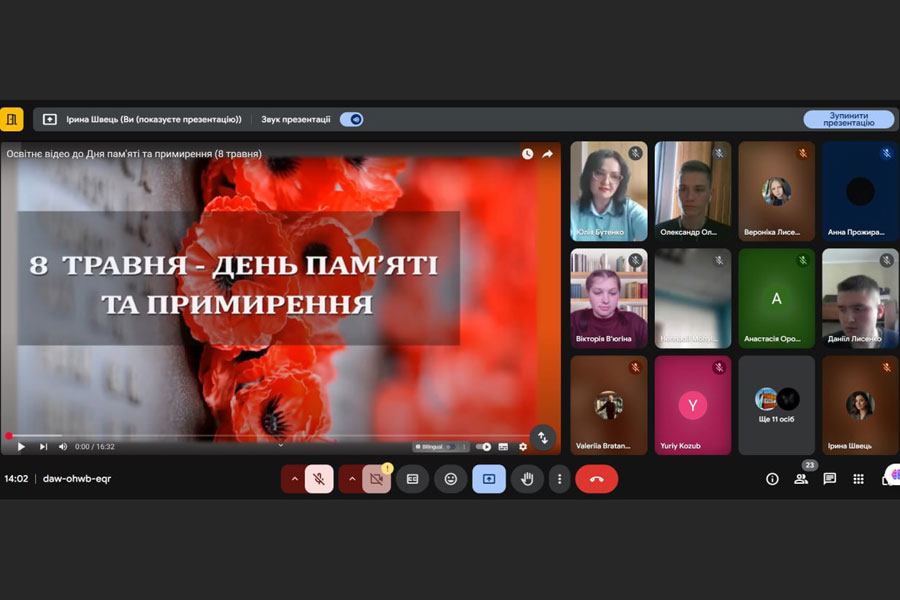Leave the call with red hangup button
The width and height of the screenshot is (900, 600).
[596, 479]
